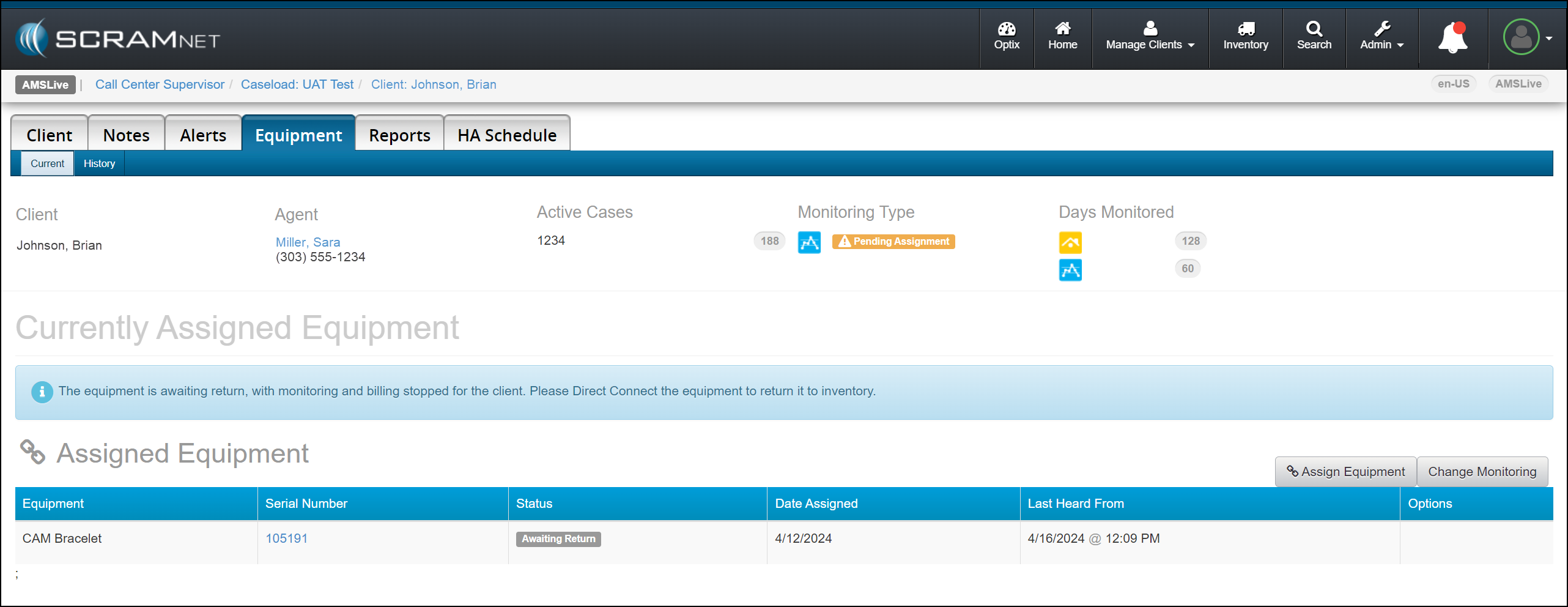Click the Assign Equipment button
Viewport: 1568px width, 607px height.
coord(1345,472)
